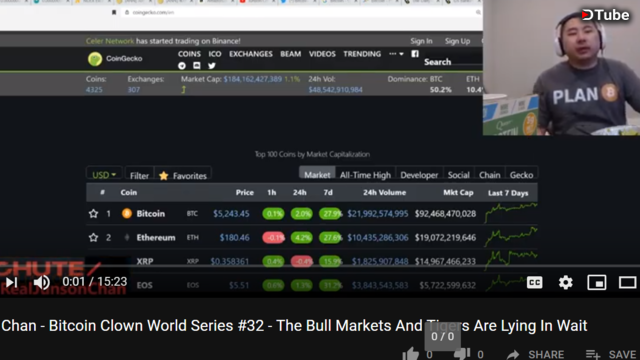Open the Telegram icon under navigation
This screenshot has height=360, width=640.
pos(182,66)
